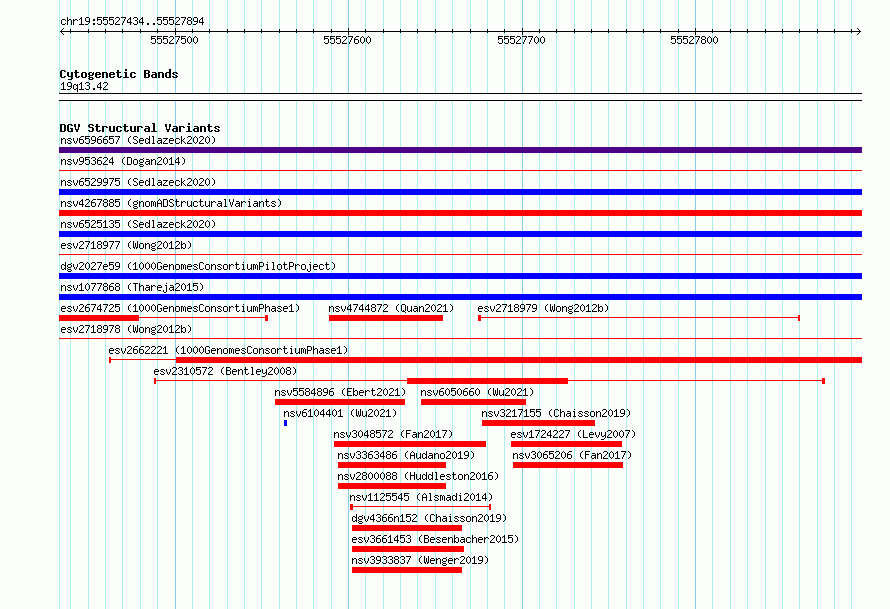The width and height of the screenshot is (890, 609).
Task: Click esv2718978 (Wong2012b) label
Action: click(x=126, y=329)
